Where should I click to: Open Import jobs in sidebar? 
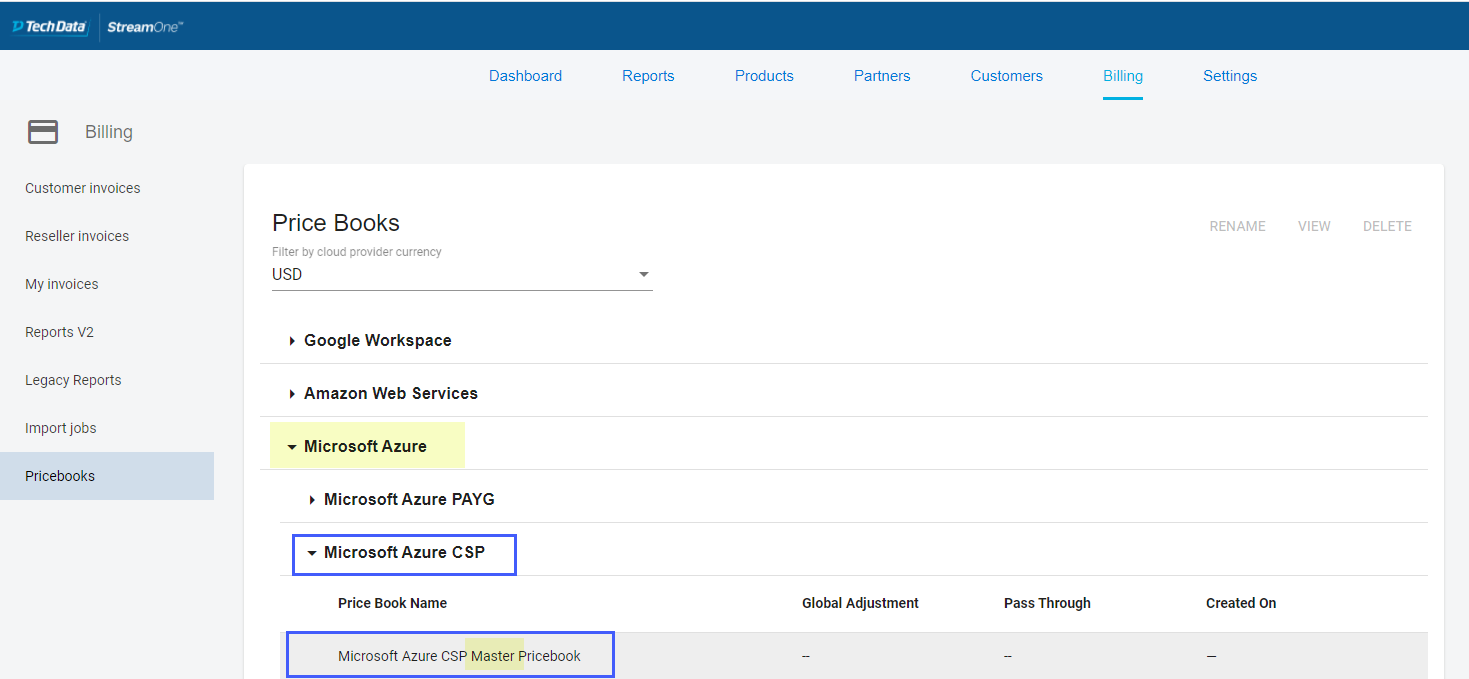[61, 428]
